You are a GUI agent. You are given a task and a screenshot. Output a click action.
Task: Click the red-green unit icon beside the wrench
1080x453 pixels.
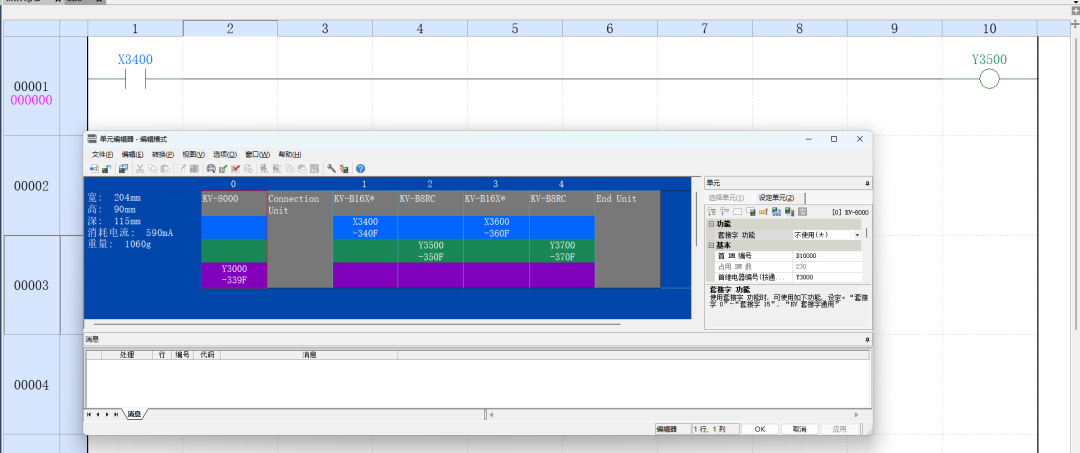point(344,169)
